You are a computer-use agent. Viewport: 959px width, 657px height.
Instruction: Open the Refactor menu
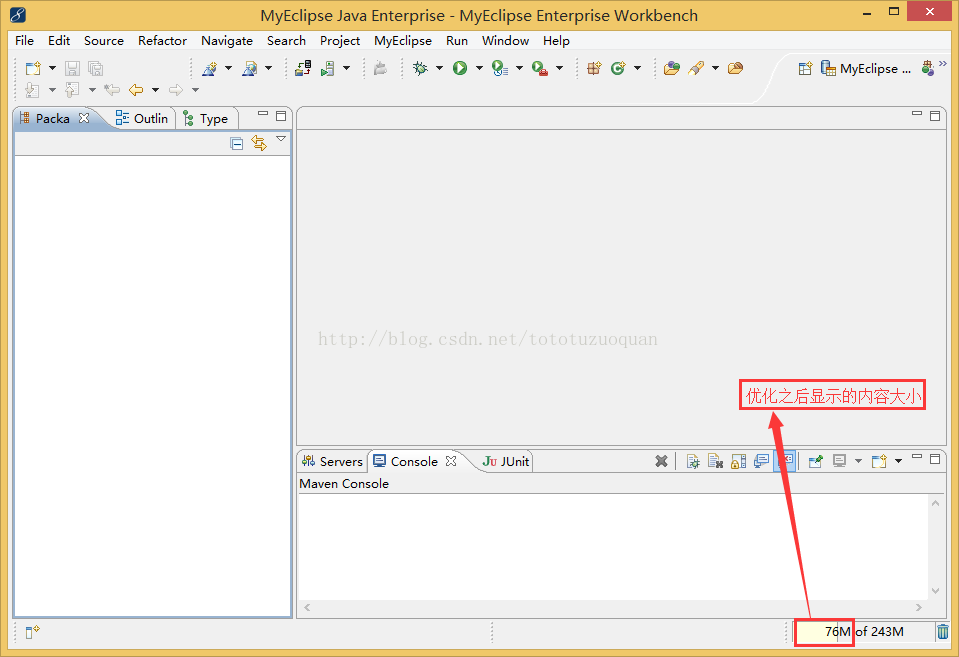pyautogui.click(x=162, y=40)
